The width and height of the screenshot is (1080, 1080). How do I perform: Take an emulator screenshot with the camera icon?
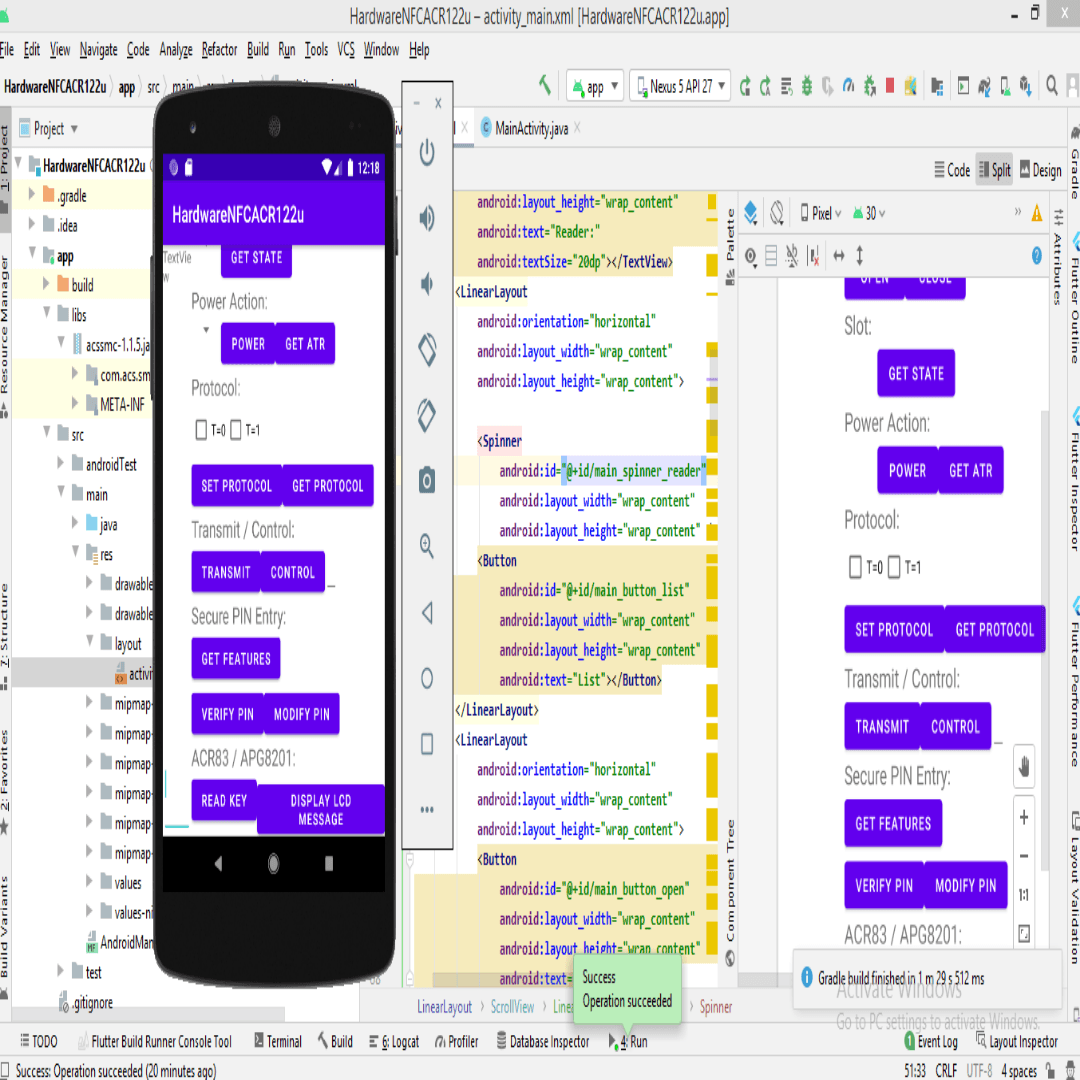click(x=427, y=481)
